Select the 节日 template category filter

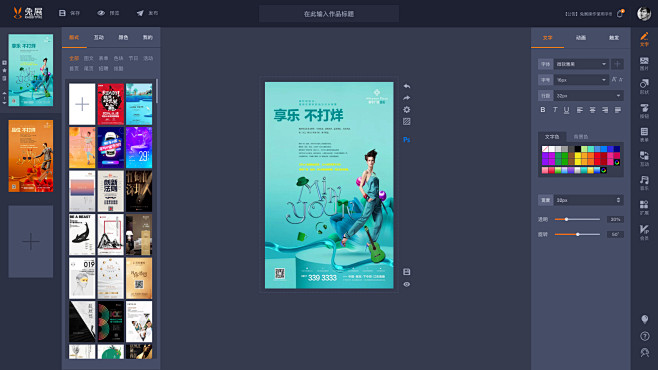pos(133,58)
